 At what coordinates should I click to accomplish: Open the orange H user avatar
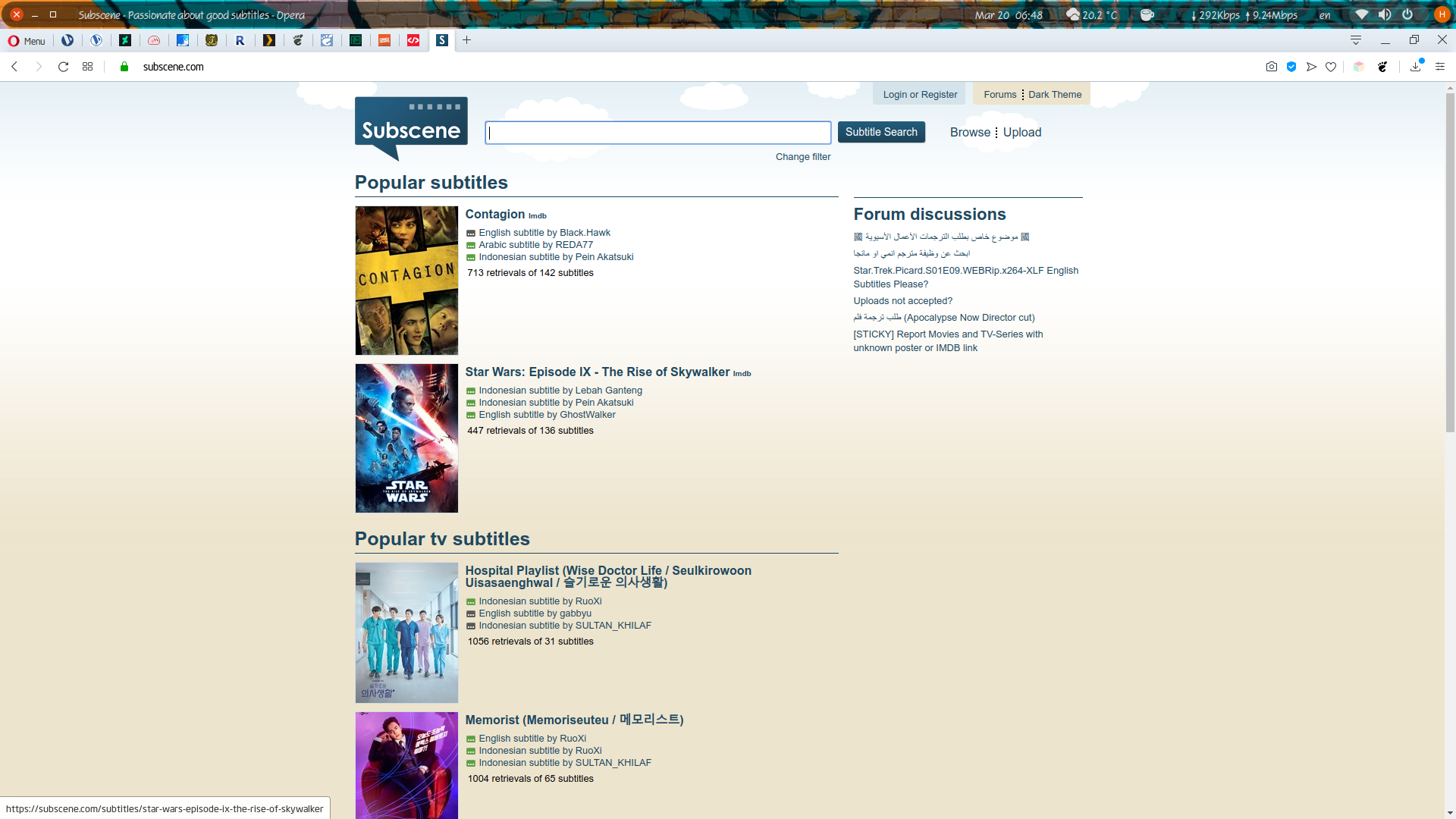1442,14
